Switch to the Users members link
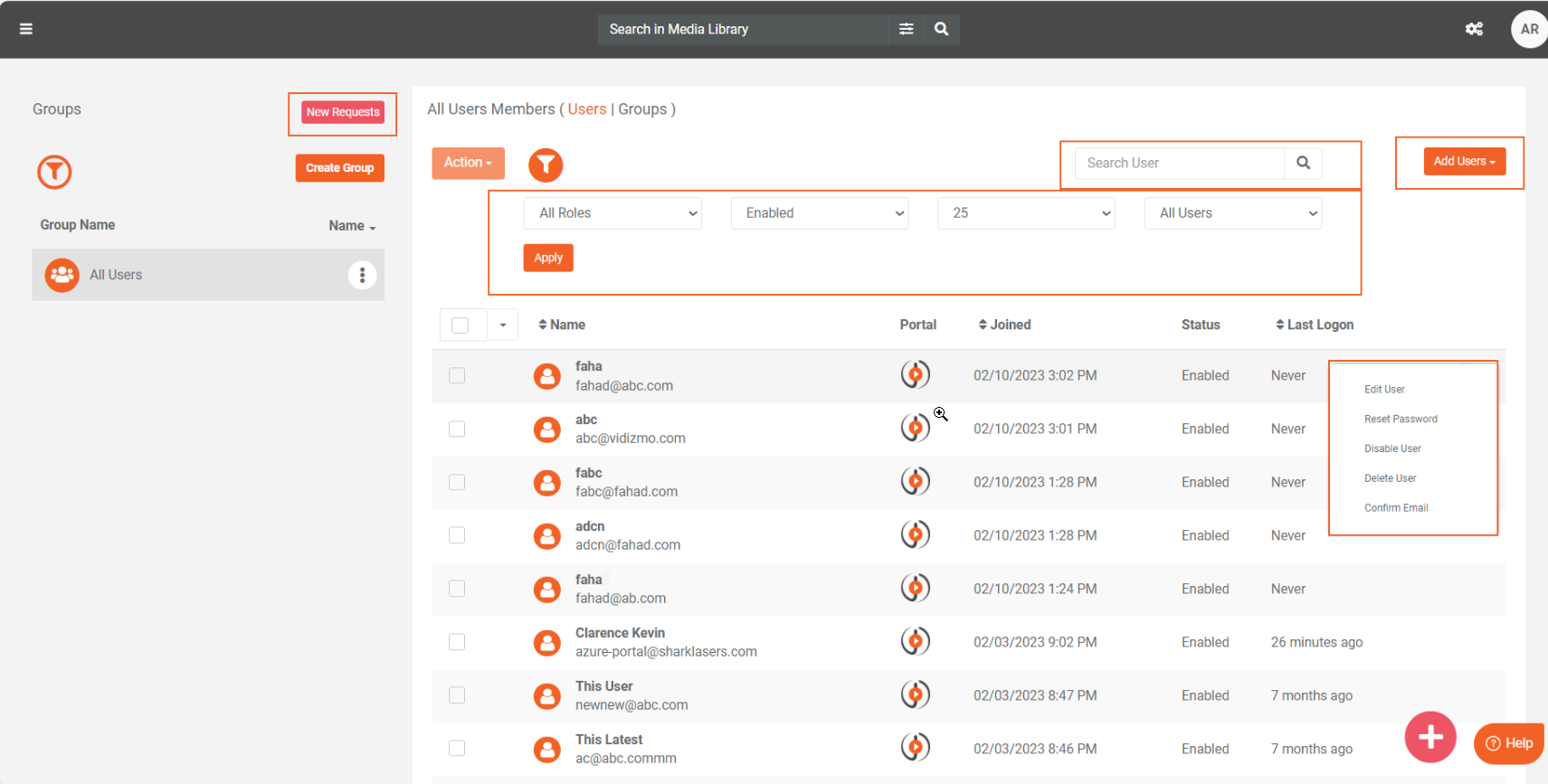Image resolution: width=1548 pixels, height=784 pixels. click(587, 109)
